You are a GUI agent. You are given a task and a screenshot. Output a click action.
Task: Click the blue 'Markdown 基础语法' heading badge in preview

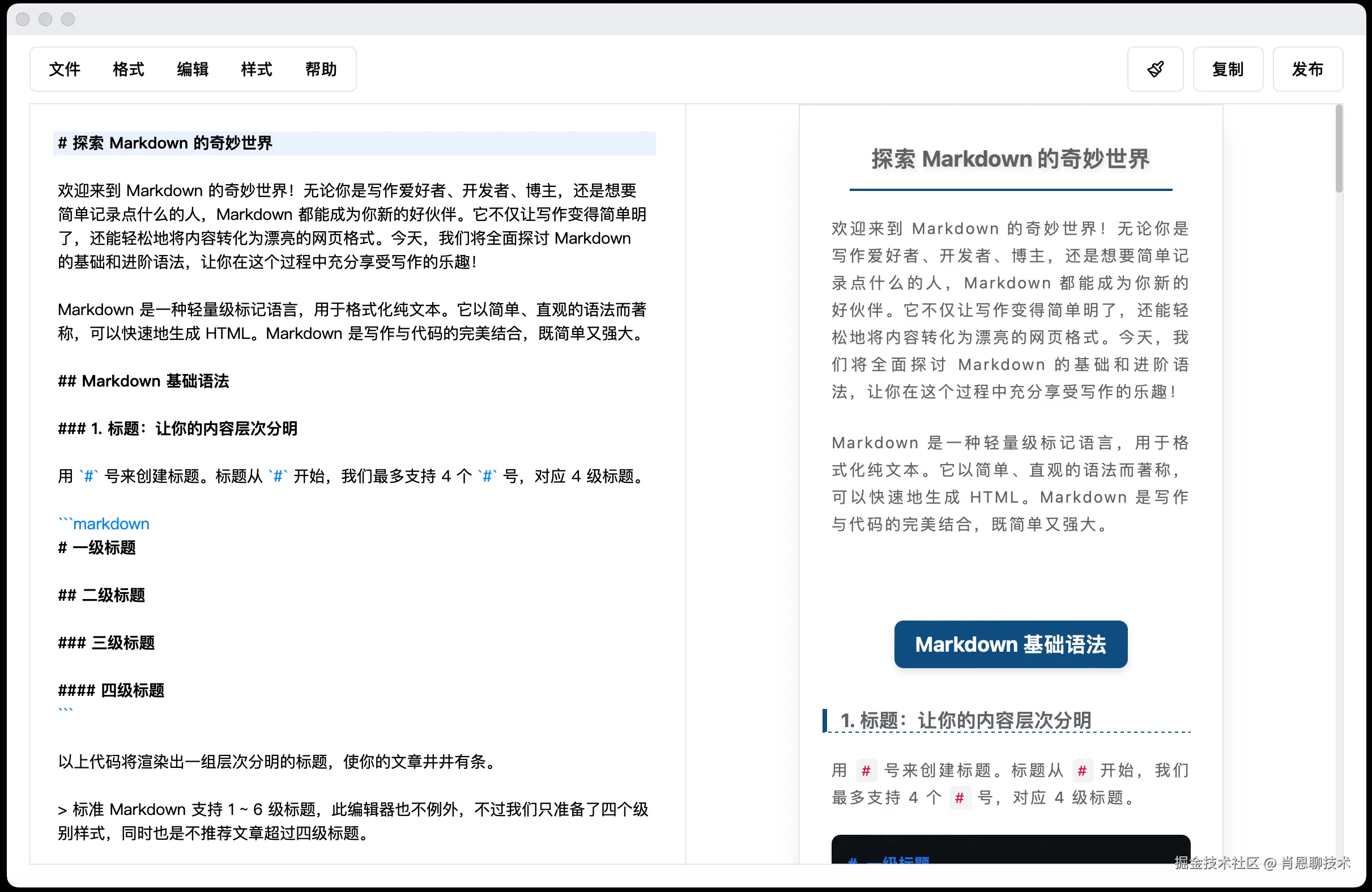[1011, 645]
